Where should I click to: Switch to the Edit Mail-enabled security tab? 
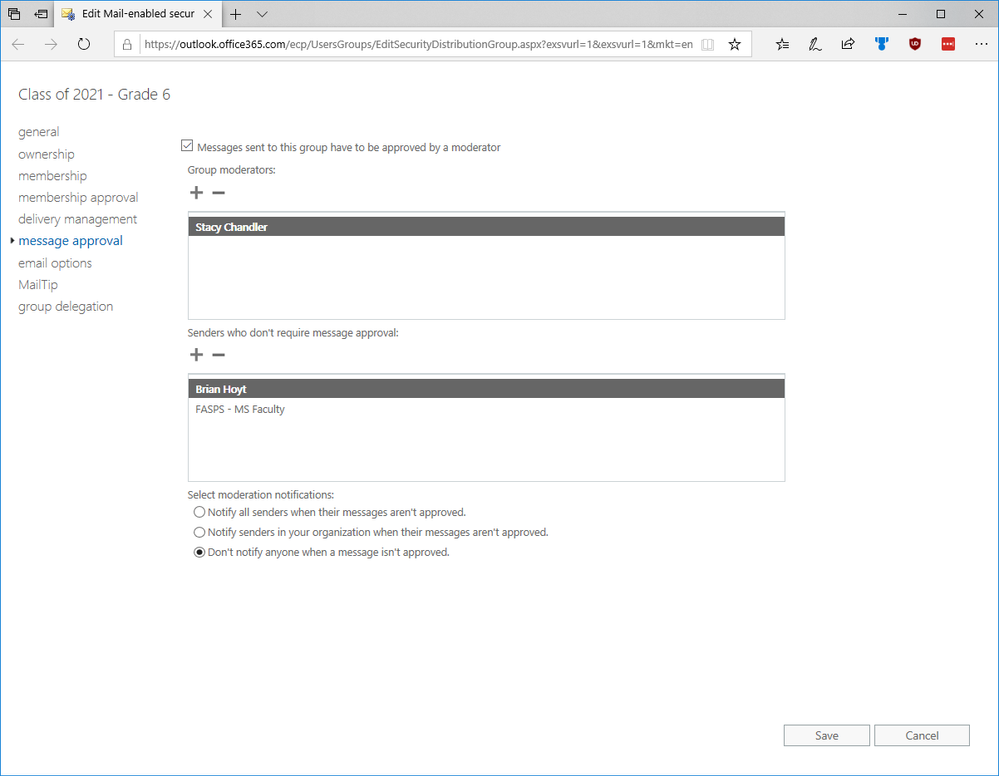pos(138,14)
